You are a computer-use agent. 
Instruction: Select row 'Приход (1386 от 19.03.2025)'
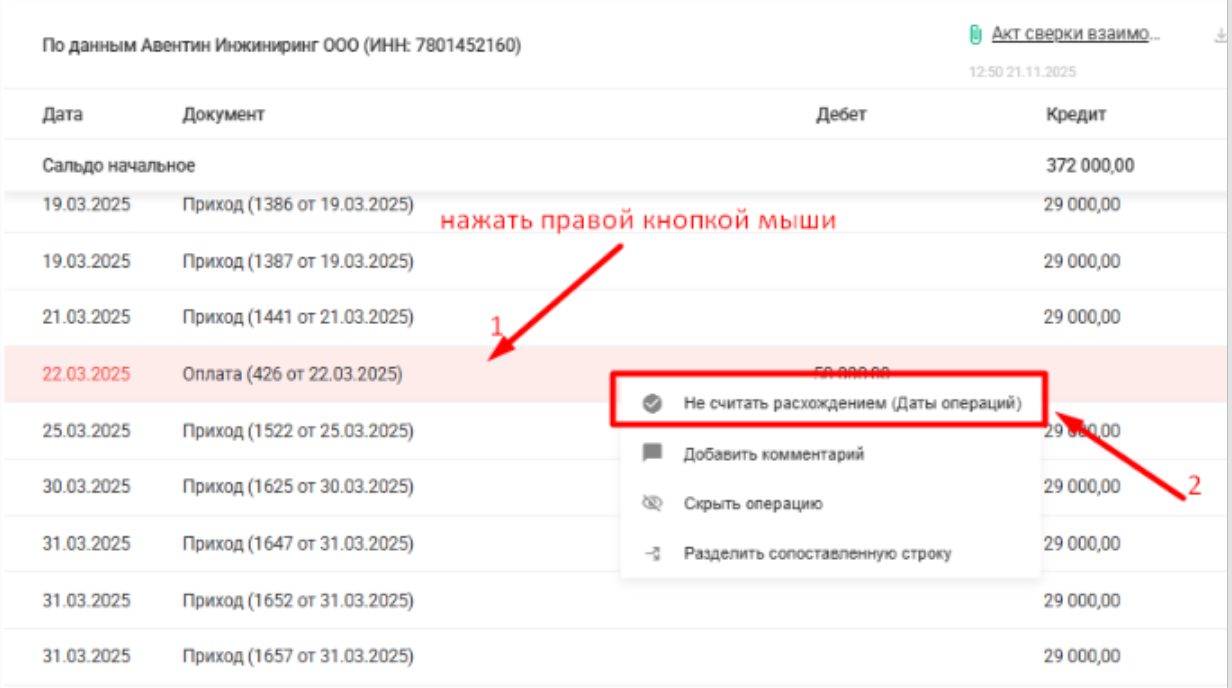coord(616,206)
